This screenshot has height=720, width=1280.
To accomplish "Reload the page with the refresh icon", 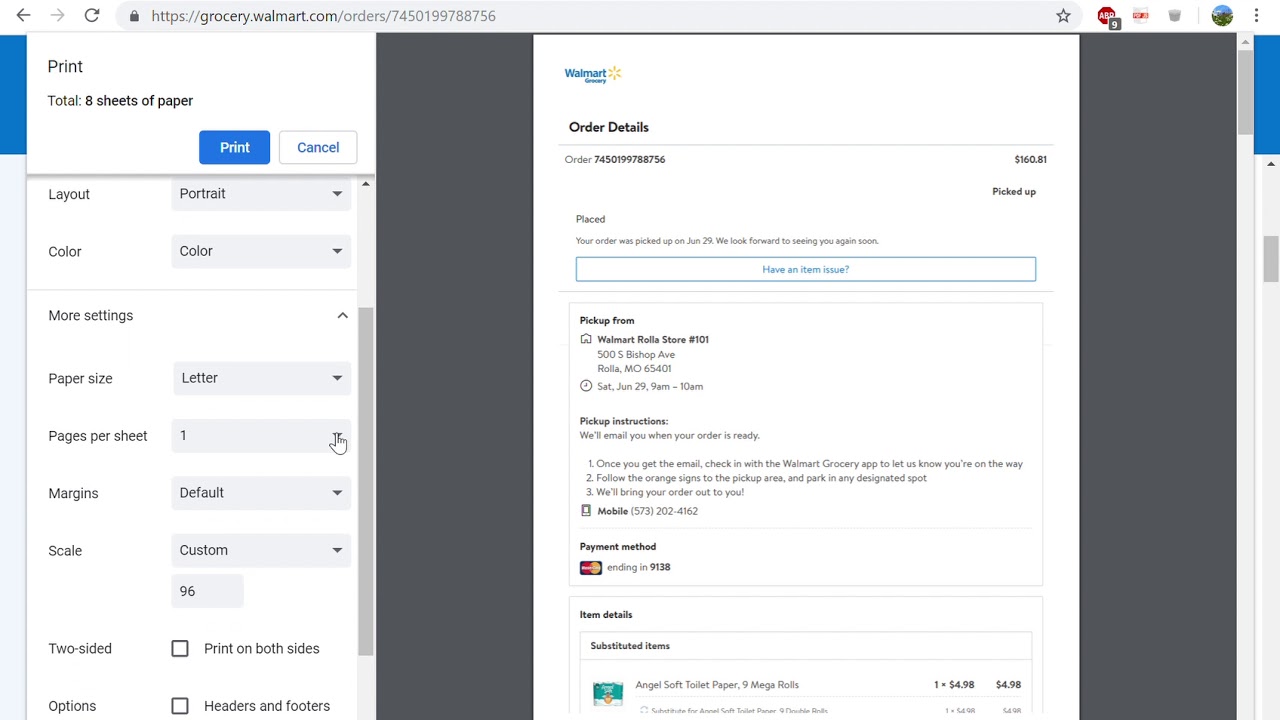I will [91, 16].
